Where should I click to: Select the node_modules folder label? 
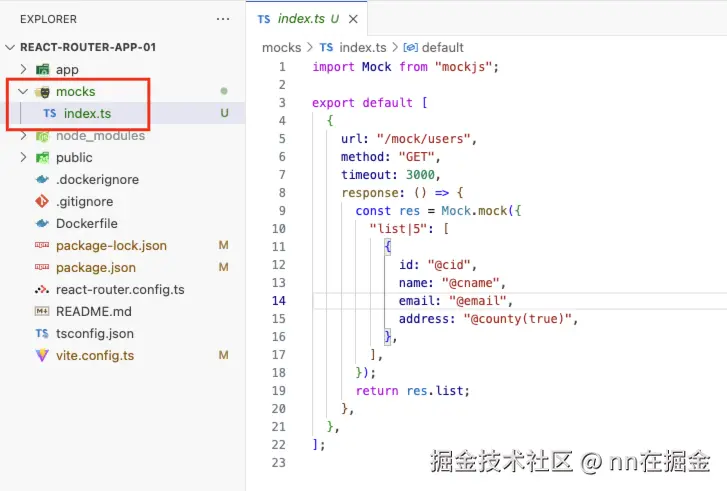(100, 135)
